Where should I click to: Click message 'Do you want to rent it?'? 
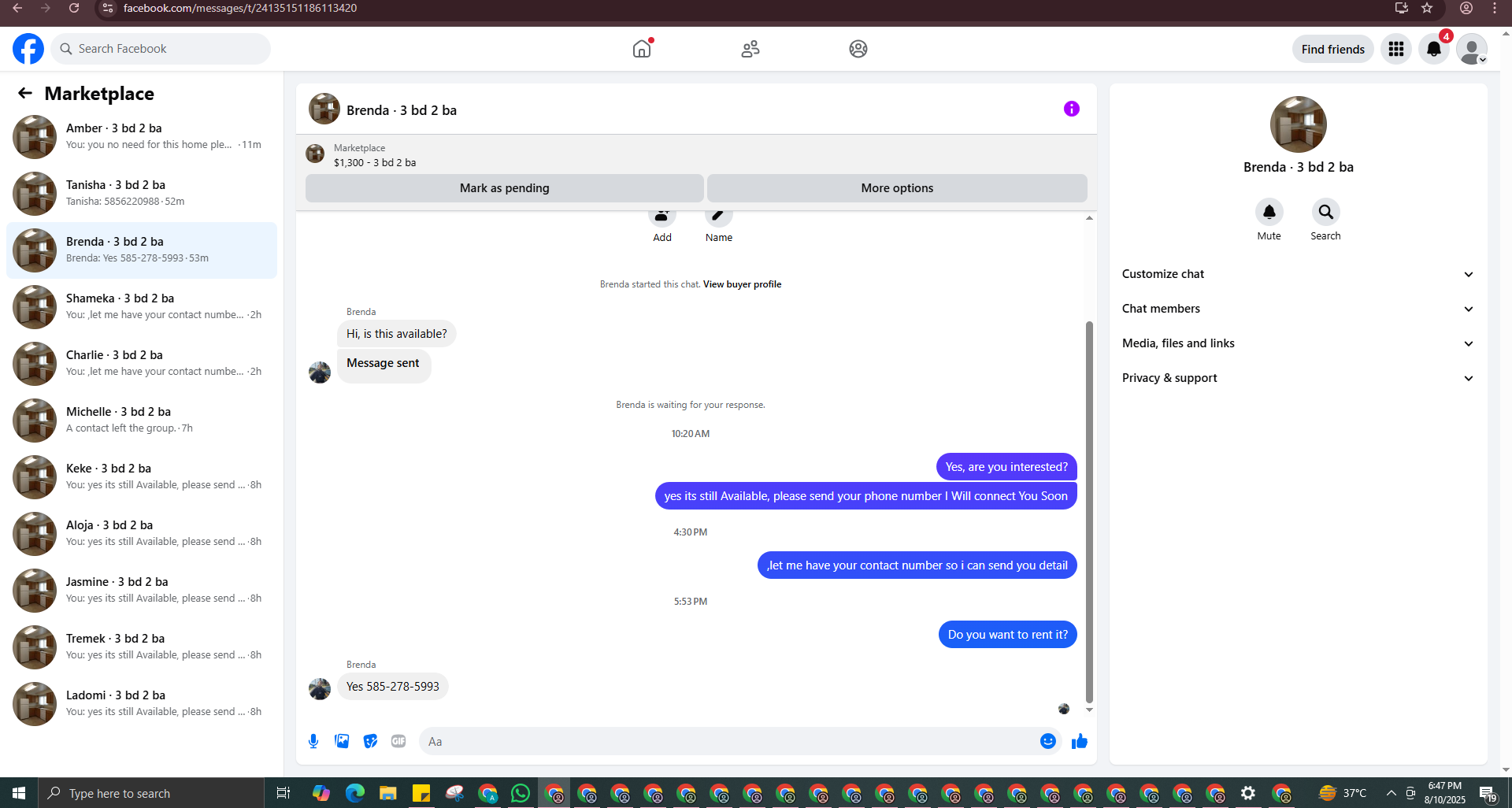pos(1008,635)
